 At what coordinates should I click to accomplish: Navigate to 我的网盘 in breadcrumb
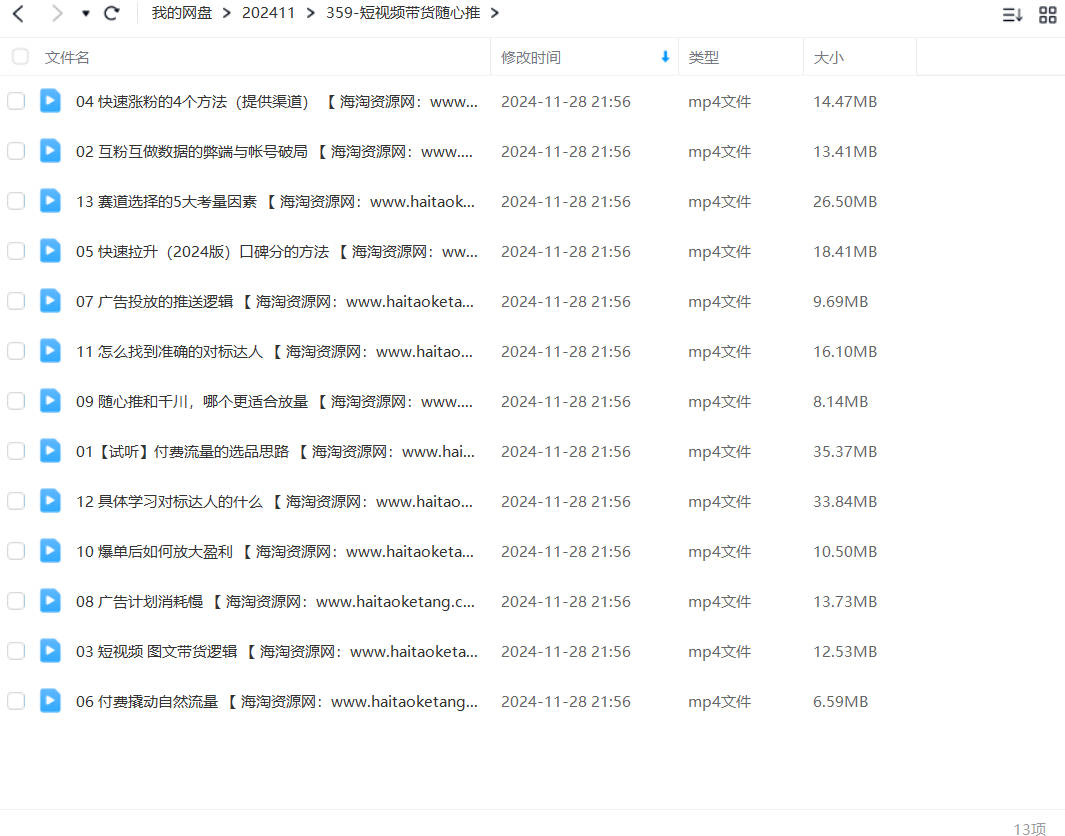coord(182,13)
